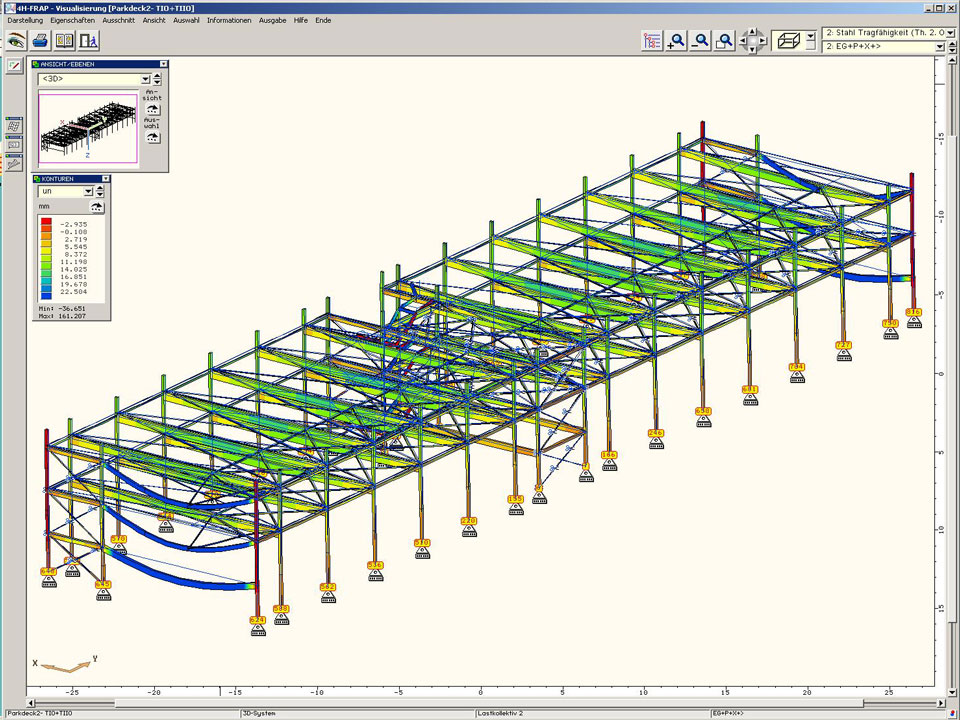Click the printer icon in toolbar
This screenshot has height=720, width=960.
tap(40, 41)
